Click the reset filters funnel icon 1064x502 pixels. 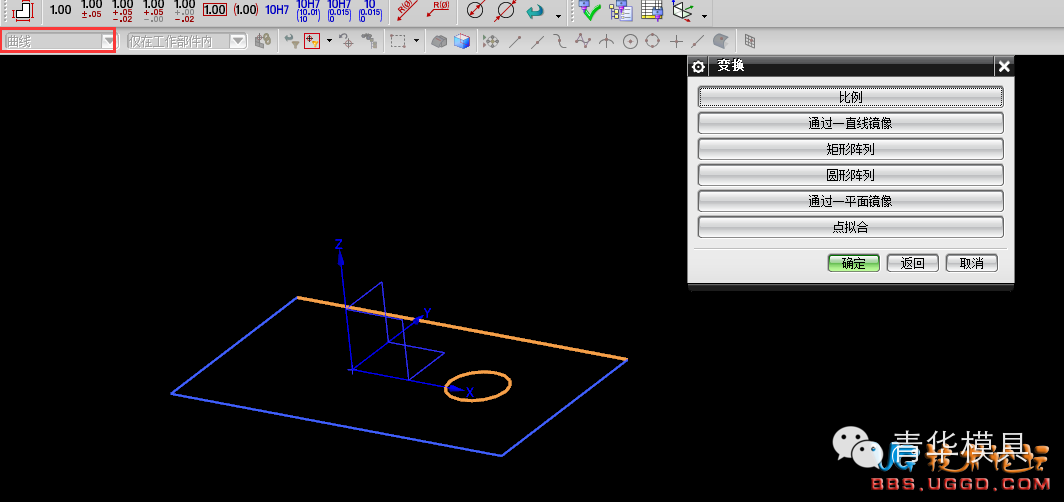292,41
